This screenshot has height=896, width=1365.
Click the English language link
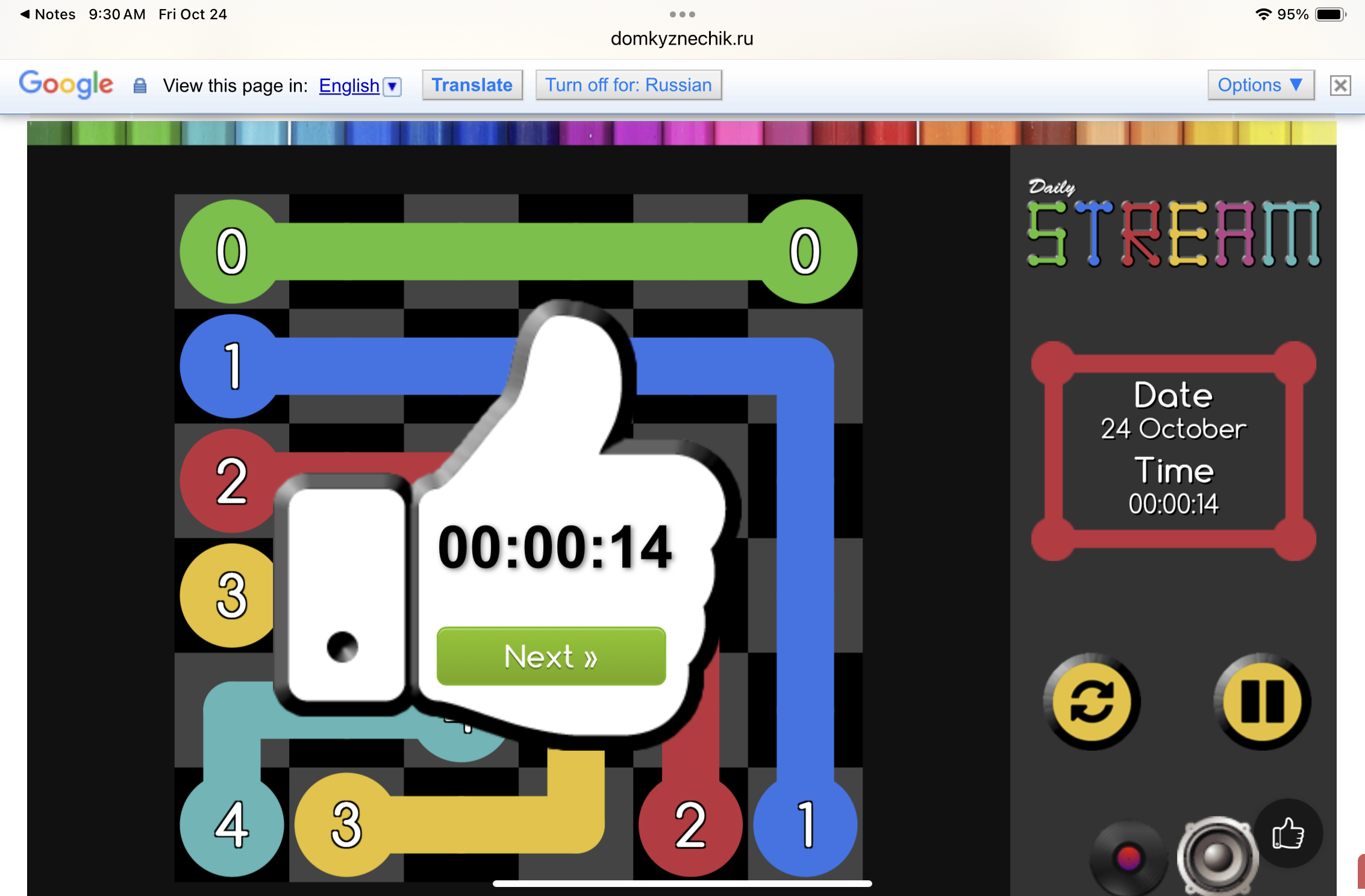[x=349, y=86]
